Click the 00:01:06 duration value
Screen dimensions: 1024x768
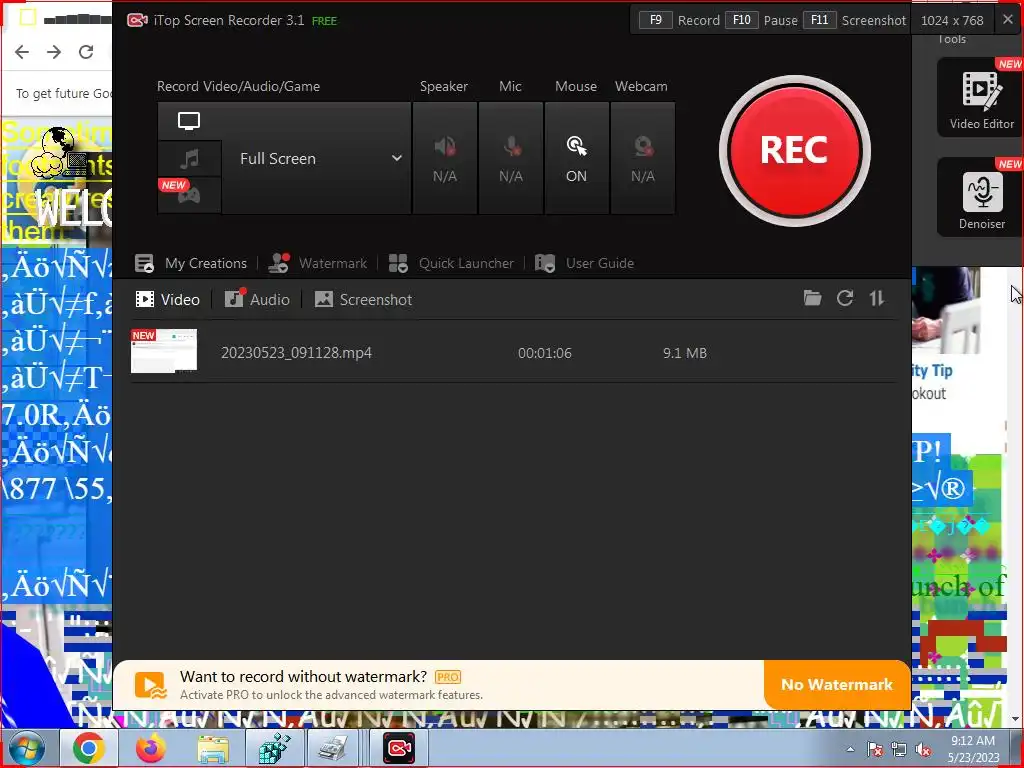(x=545, y=353)
